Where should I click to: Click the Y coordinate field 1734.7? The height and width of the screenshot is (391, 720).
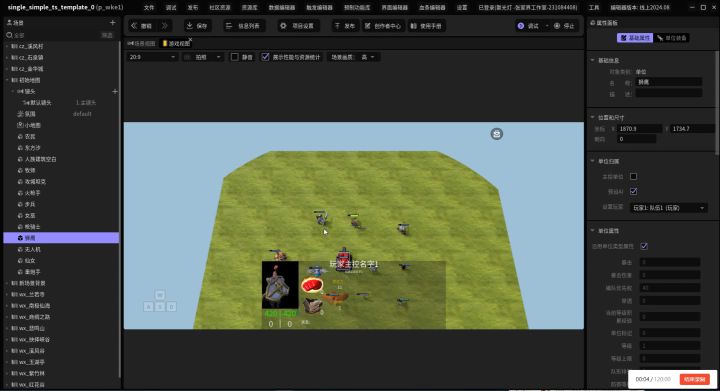coord(692,128)
